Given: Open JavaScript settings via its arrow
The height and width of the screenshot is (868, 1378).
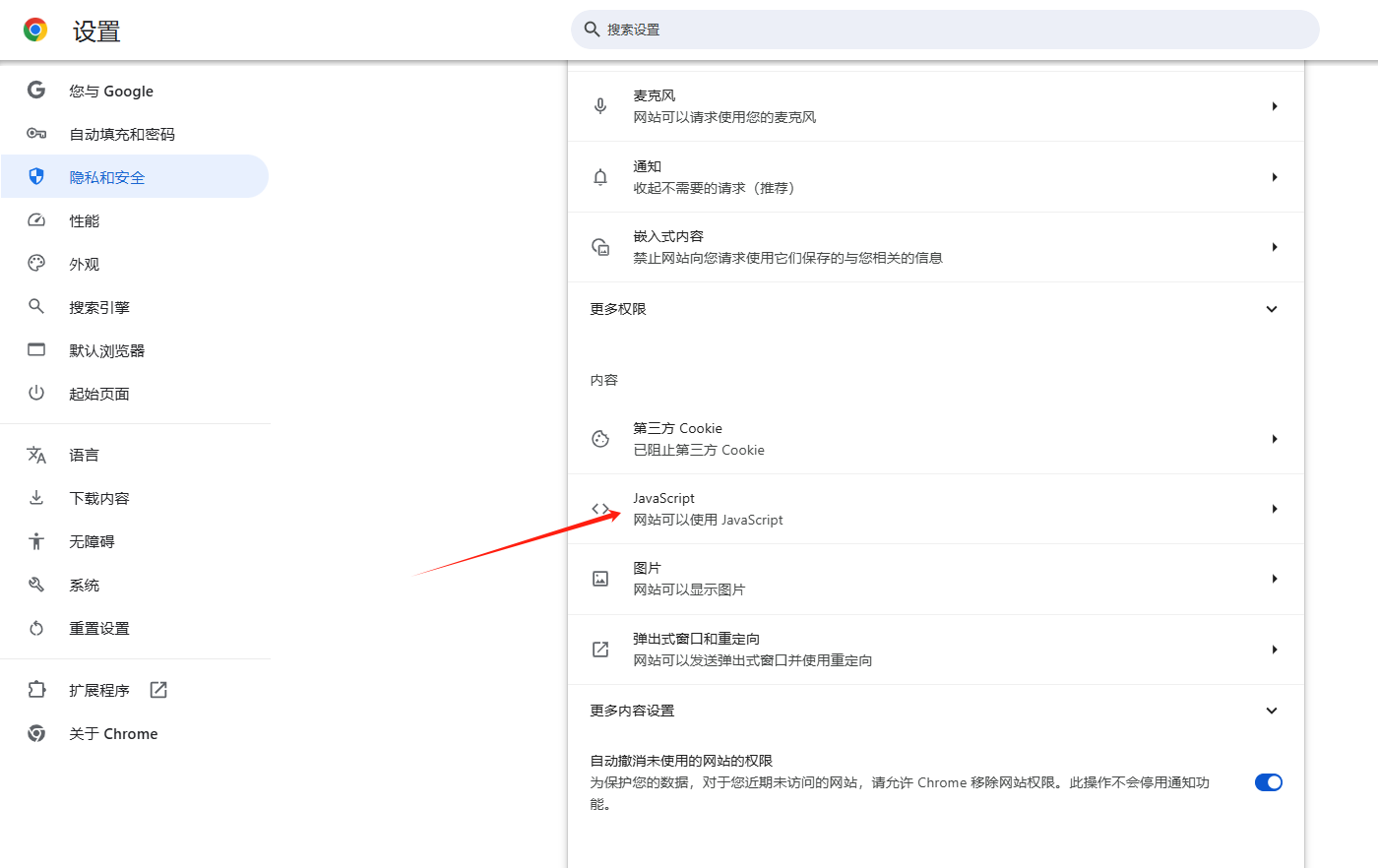Looking at the screenshot, I should tap(1275, 509).
